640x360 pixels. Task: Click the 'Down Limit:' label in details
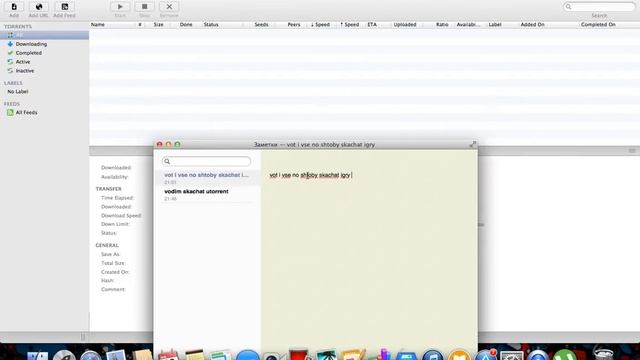115,224
